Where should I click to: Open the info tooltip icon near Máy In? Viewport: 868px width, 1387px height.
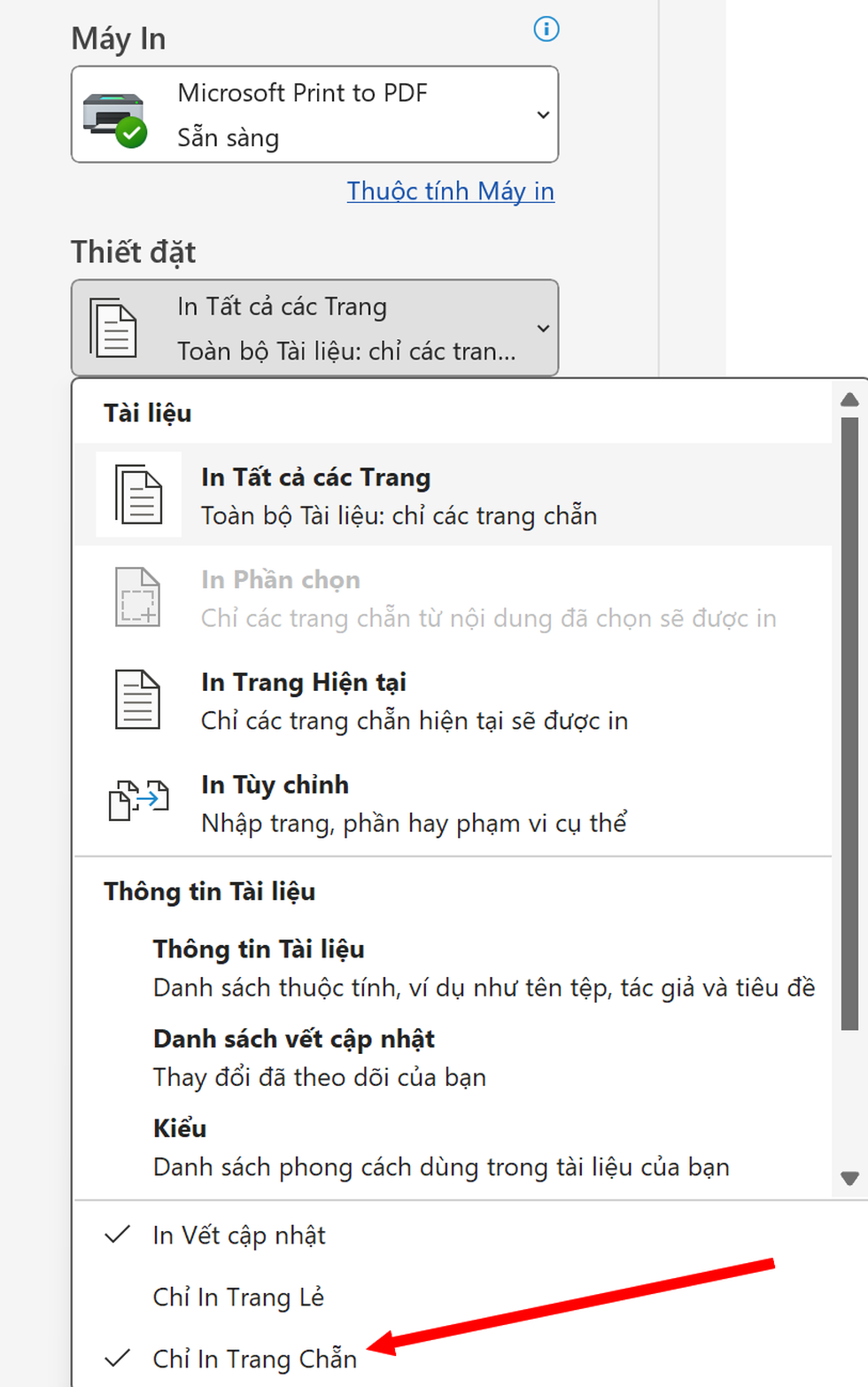(546, 29)
